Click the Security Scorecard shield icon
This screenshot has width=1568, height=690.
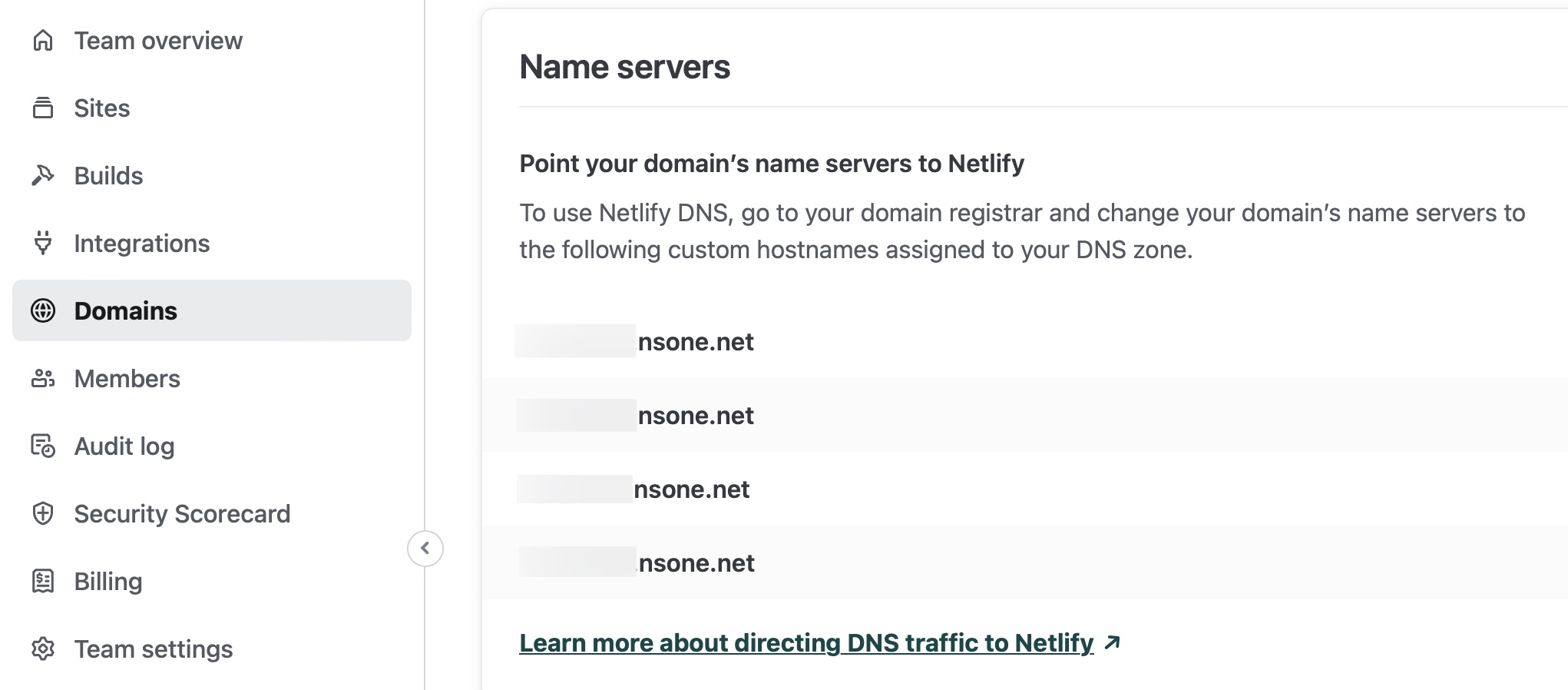(x=43, y=513)
